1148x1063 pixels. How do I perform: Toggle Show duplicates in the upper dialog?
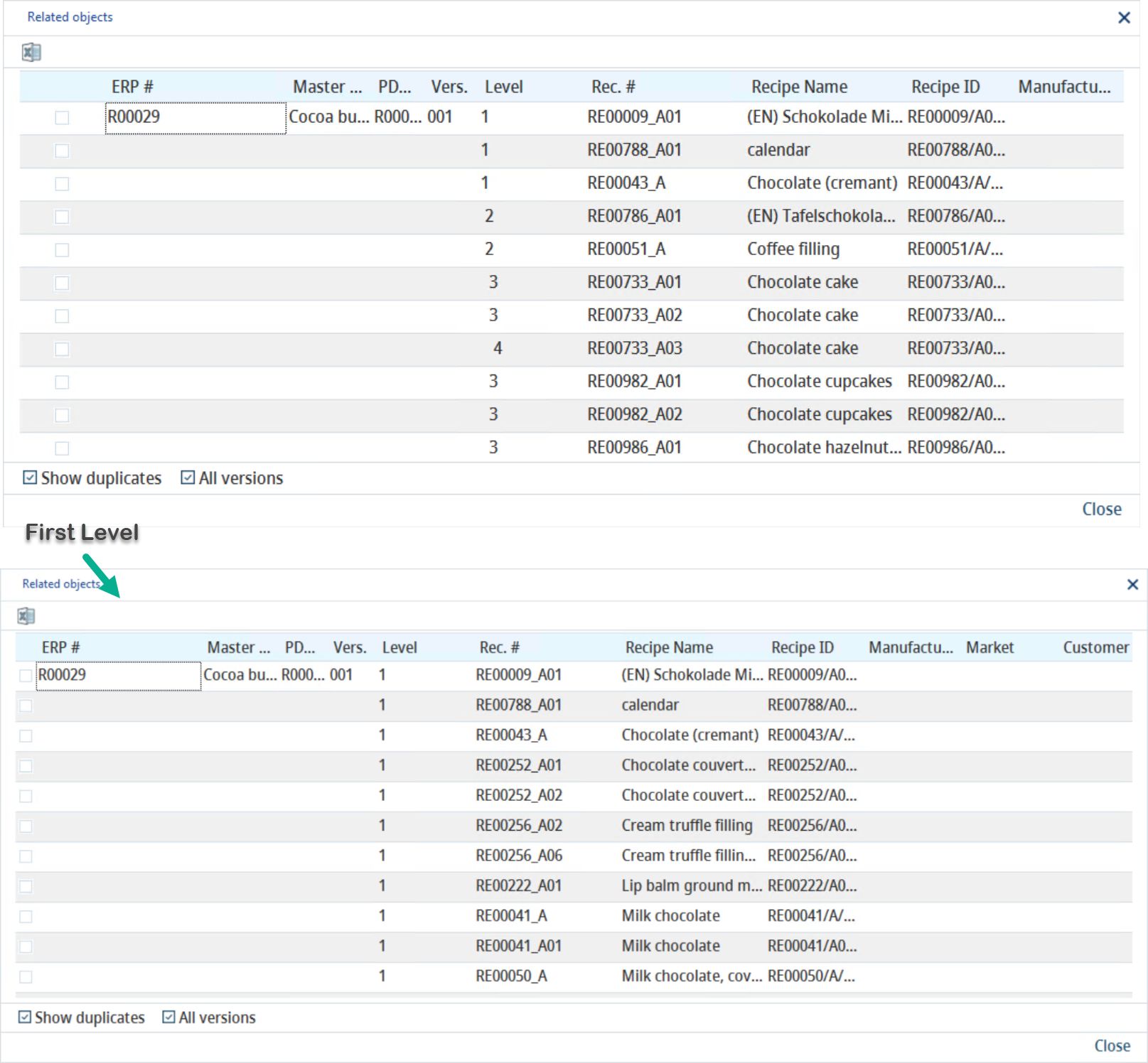pos(92,478)
